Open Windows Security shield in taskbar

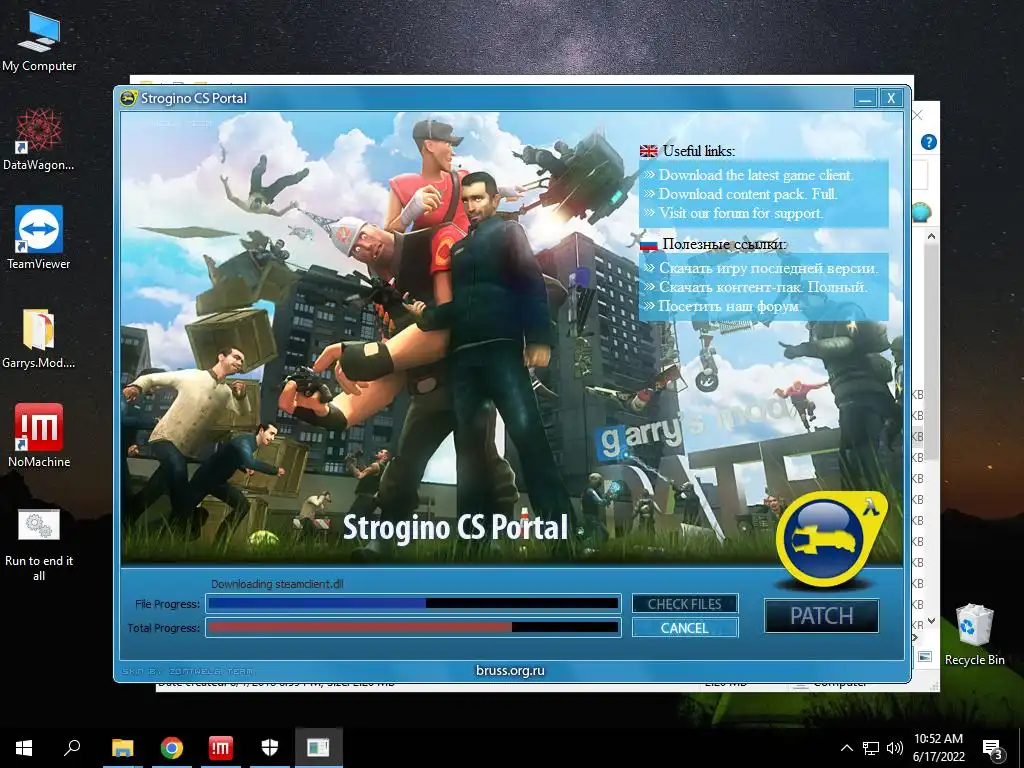point(270,748)
